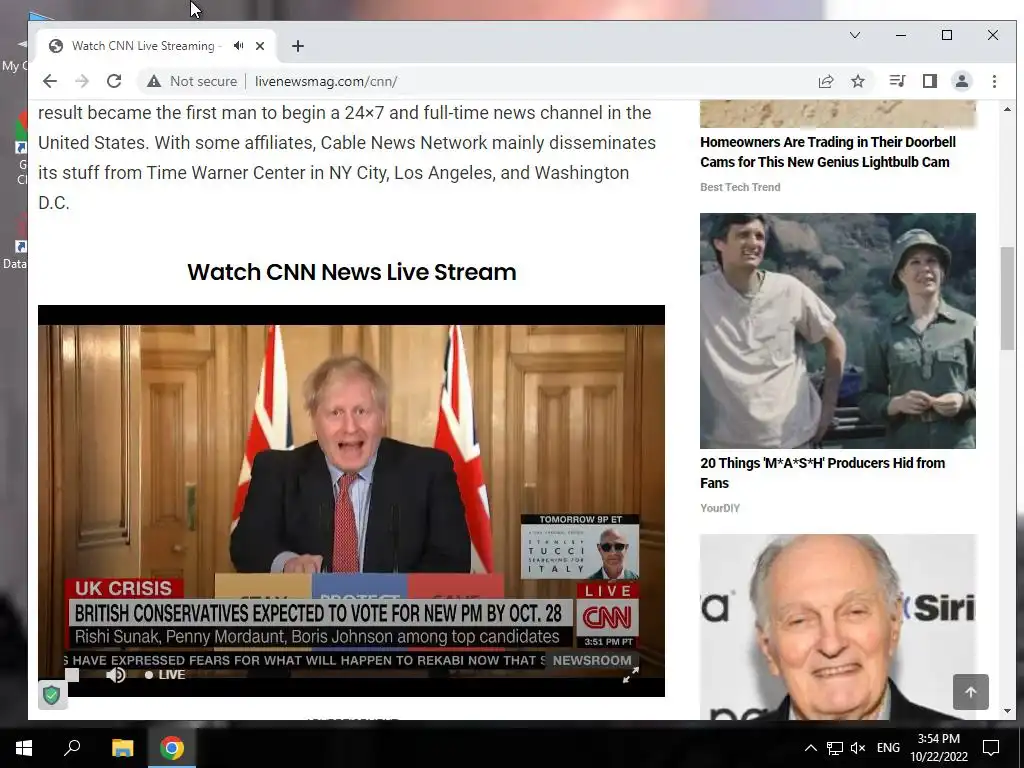Screen dimensions: 1024x768
Task: Share this page via share icon
Action: pos(826,81)
